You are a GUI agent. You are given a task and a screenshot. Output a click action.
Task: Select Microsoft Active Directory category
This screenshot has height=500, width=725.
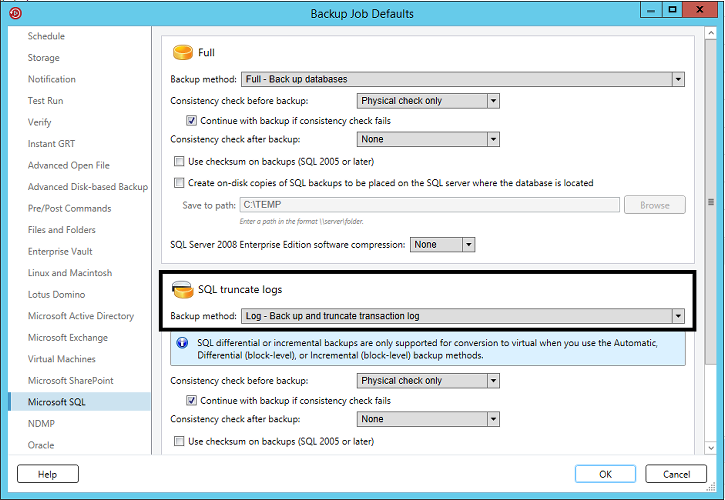pyautogui.click(x=81, y=316)
